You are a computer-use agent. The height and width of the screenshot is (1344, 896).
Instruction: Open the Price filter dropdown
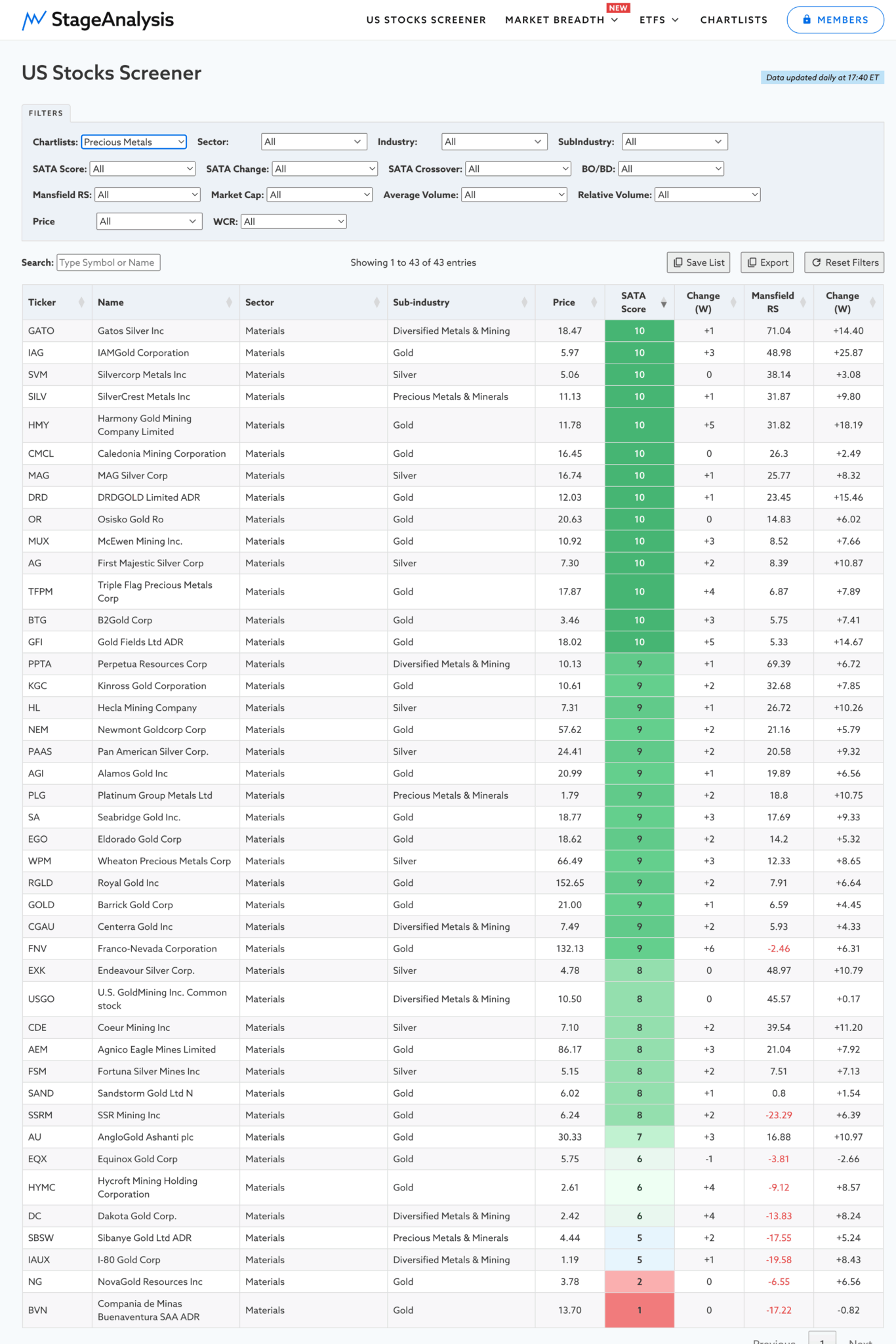[149, 221]
